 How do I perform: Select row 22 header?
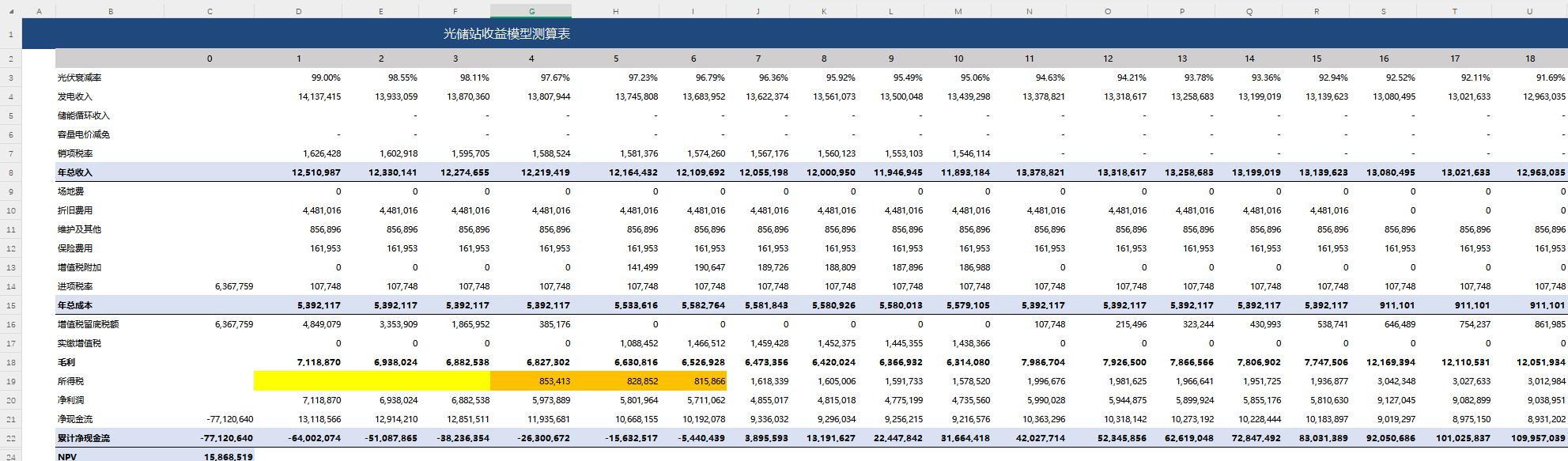[11, 438]
